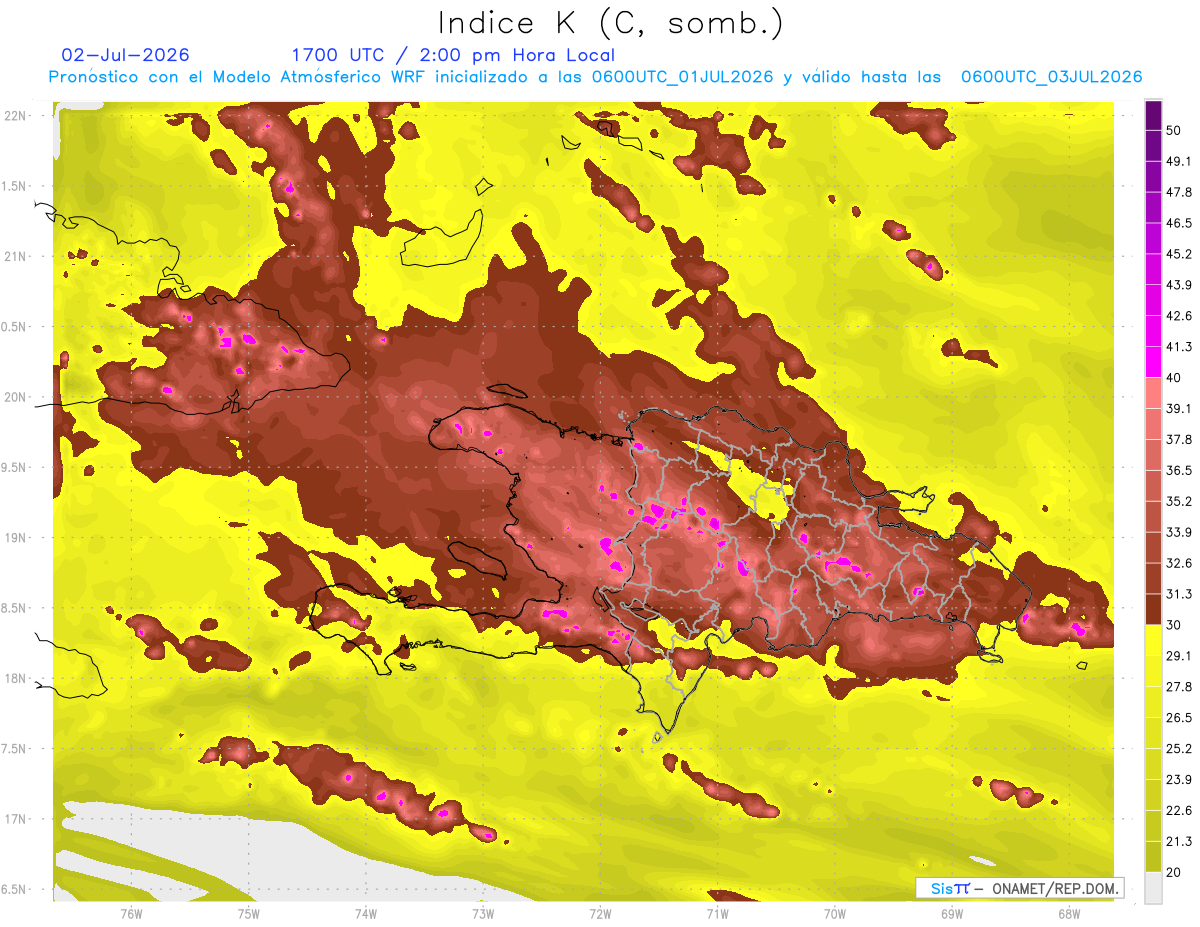Click the '17N' latitude label
The width and height of the screenshot is (1200, 927).
(x=16, y=819)
